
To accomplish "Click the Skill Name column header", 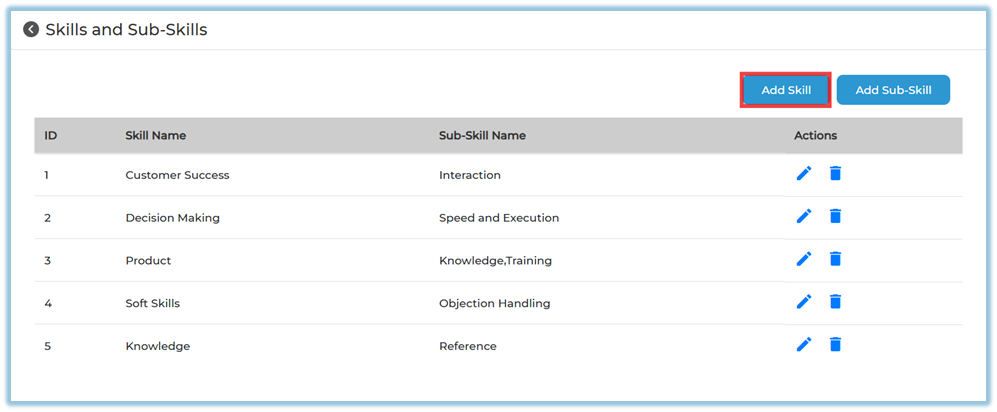I will point(155,135).
